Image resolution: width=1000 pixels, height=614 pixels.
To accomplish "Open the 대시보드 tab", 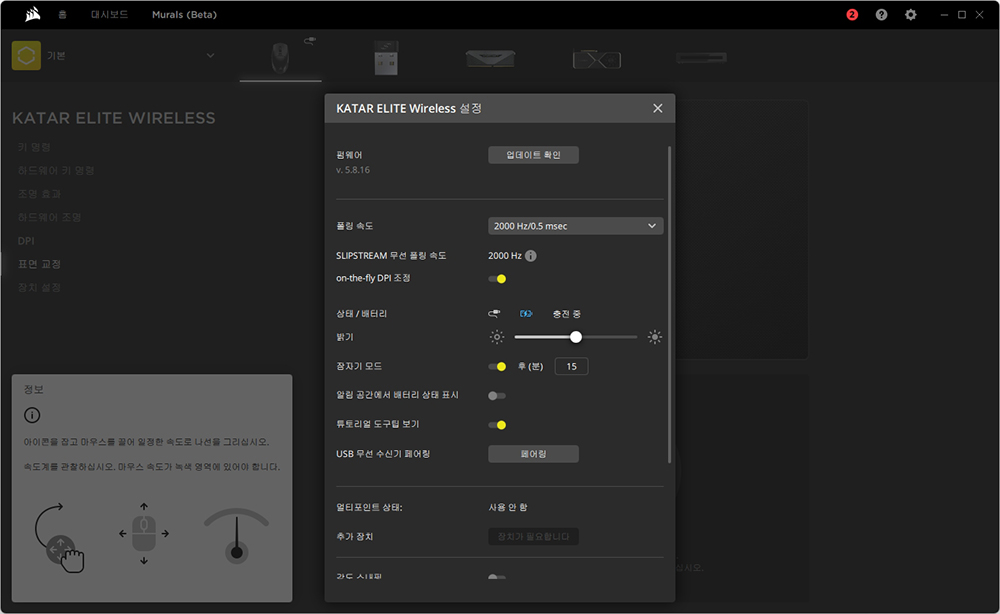I will tap(109, 14).
